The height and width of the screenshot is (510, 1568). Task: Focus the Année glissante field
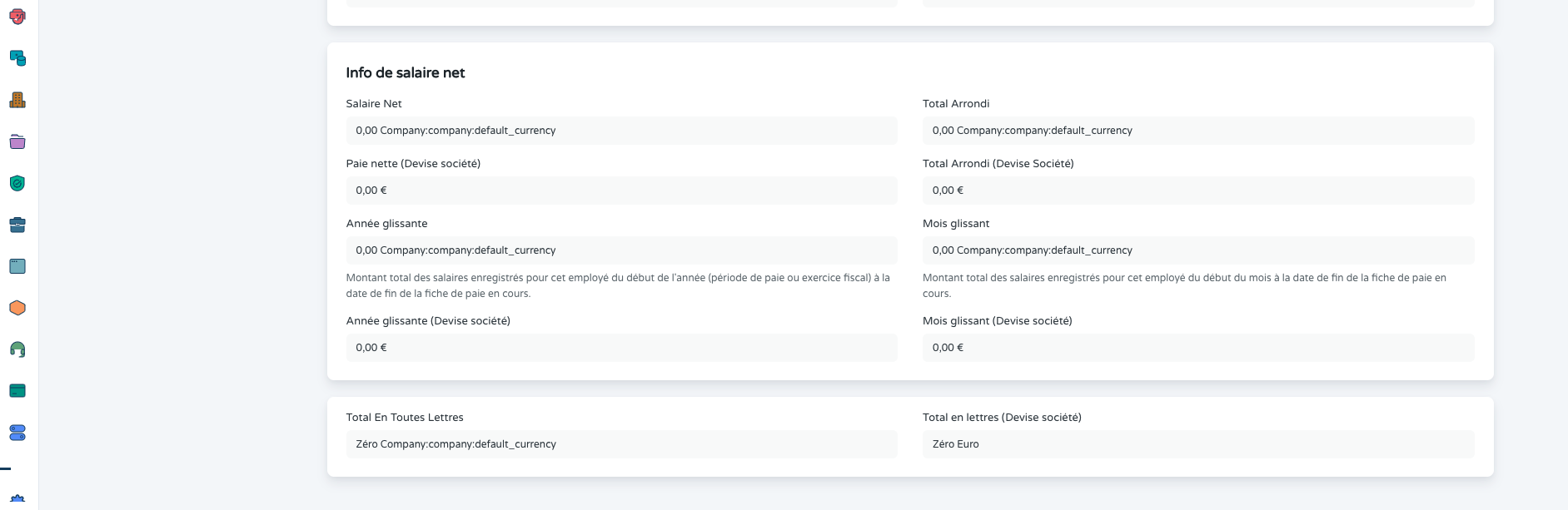621,250
